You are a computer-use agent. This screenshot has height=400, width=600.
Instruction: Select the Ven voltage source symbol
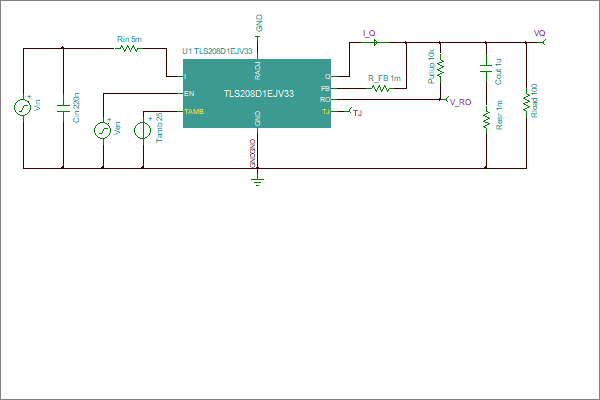tap(103, 131)
